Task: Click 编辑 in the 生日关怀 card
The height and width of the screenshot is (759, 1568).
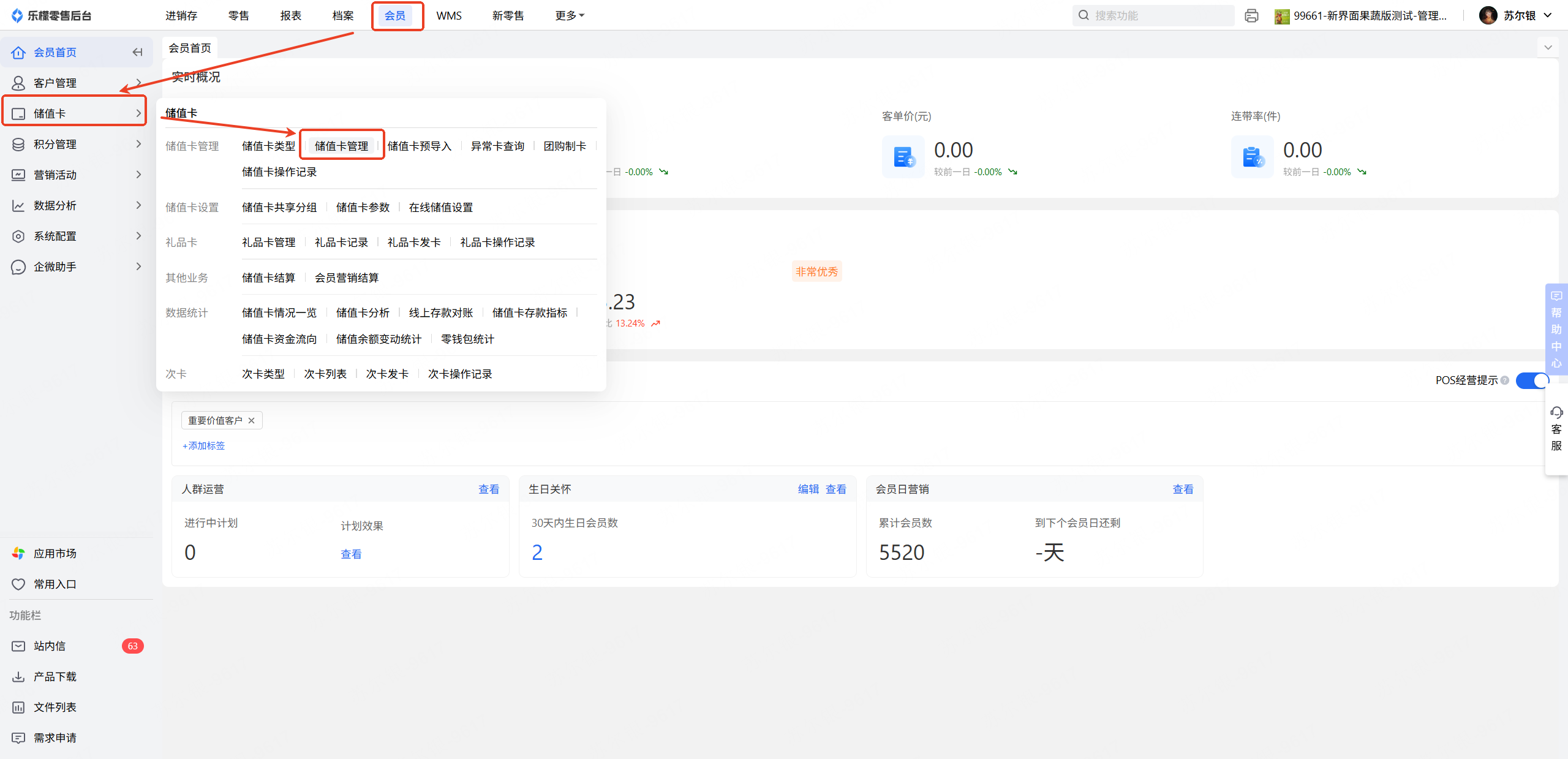Action: pyautogui.click(x=808, y=489)
